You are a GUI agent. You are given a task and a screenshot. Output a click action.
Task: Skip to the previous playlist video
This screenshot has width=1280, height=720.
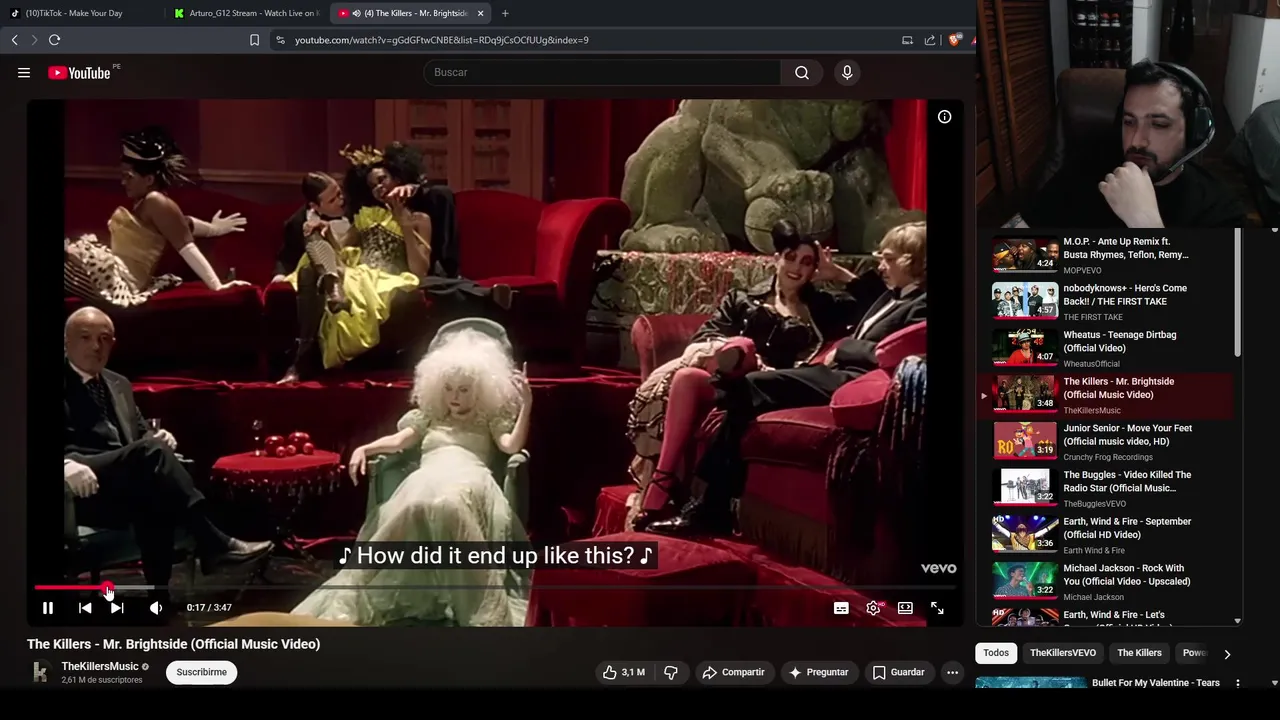point(85,608)
